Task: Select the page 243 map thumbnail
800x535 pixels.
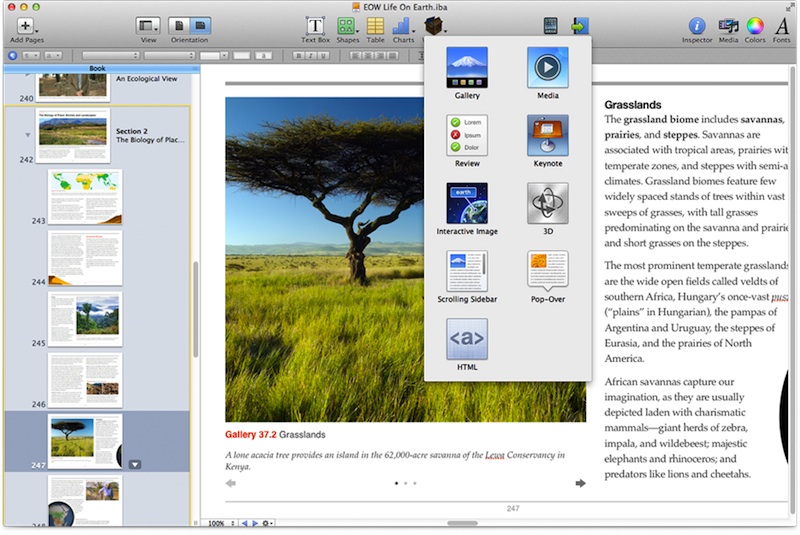Action: tap(85, 197)
